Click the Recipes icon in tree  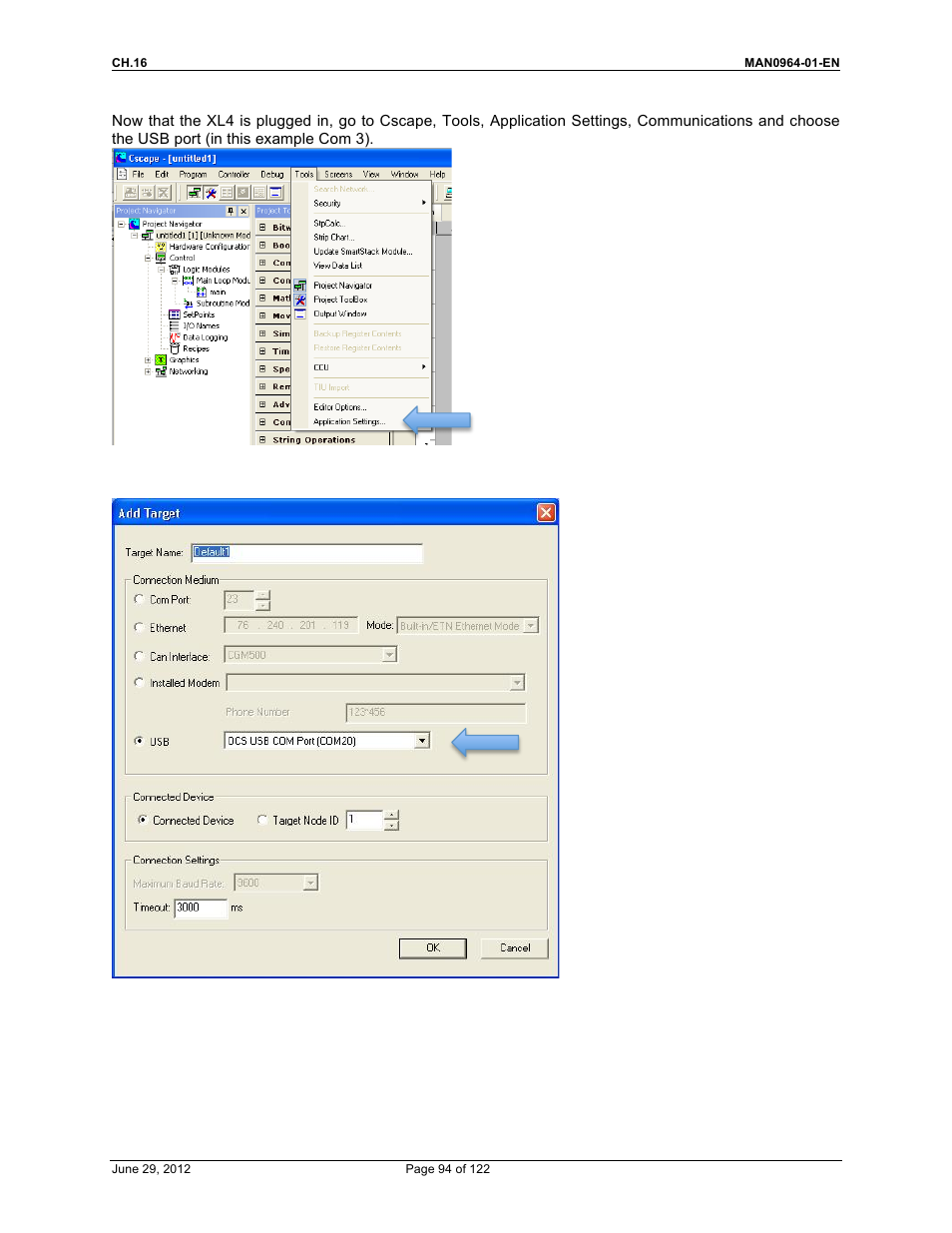175,348
